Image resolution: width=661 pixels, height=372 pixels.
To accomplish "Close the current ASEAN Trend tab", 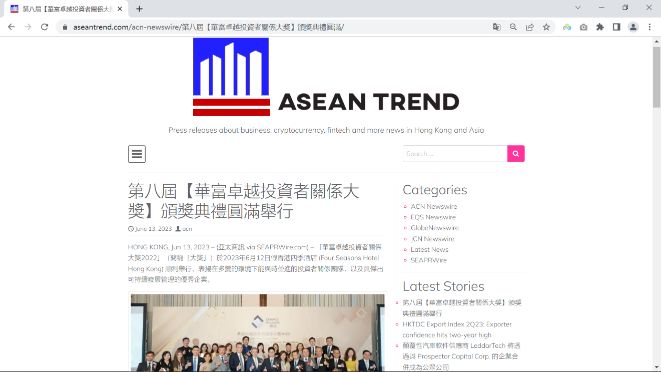I will (x=120, y=8).
